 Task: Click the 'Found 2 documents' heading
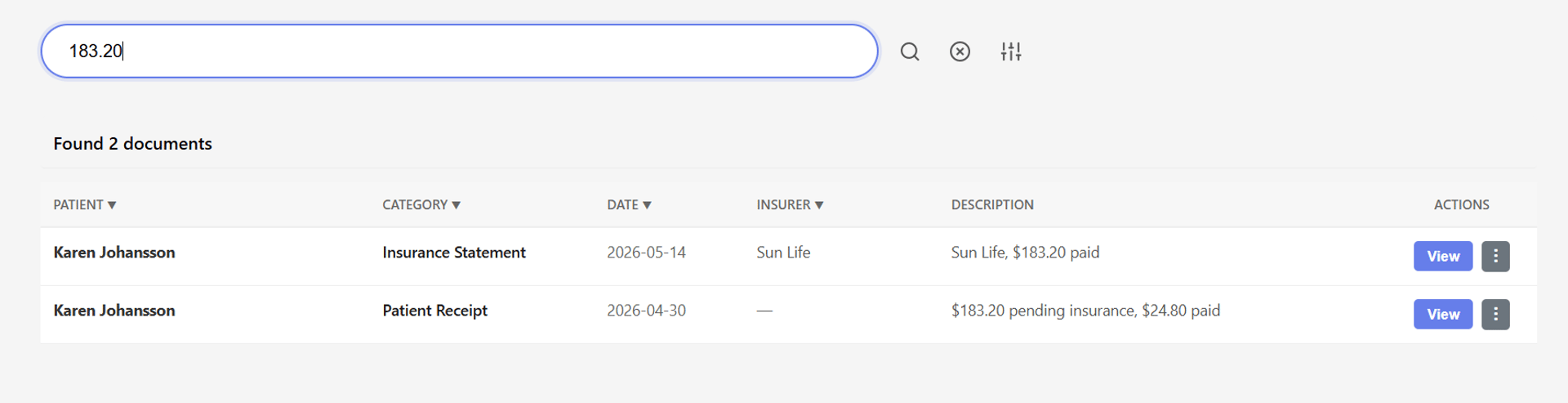[x=132, y=144]
